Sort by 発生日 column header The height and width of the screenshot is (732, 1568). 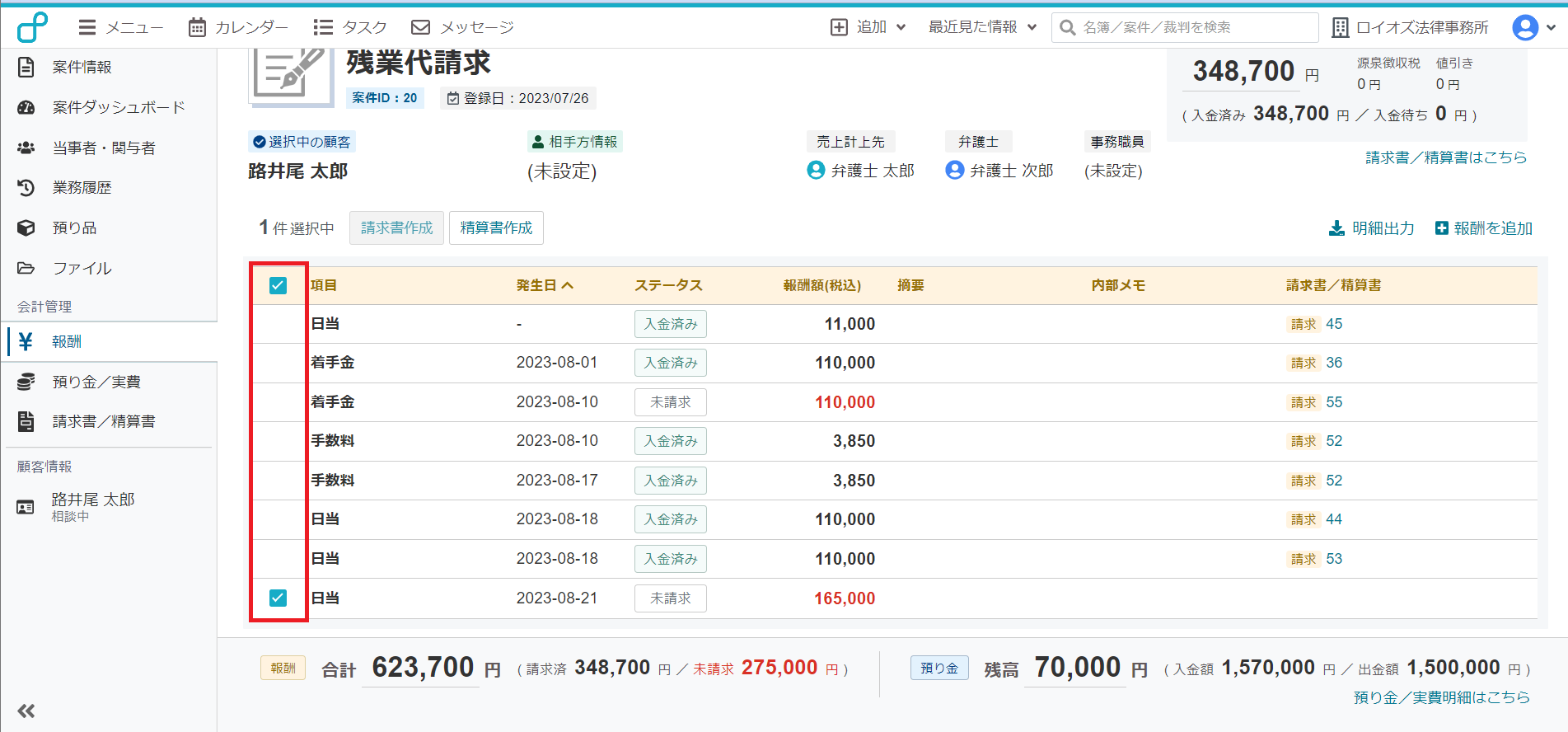545,285
